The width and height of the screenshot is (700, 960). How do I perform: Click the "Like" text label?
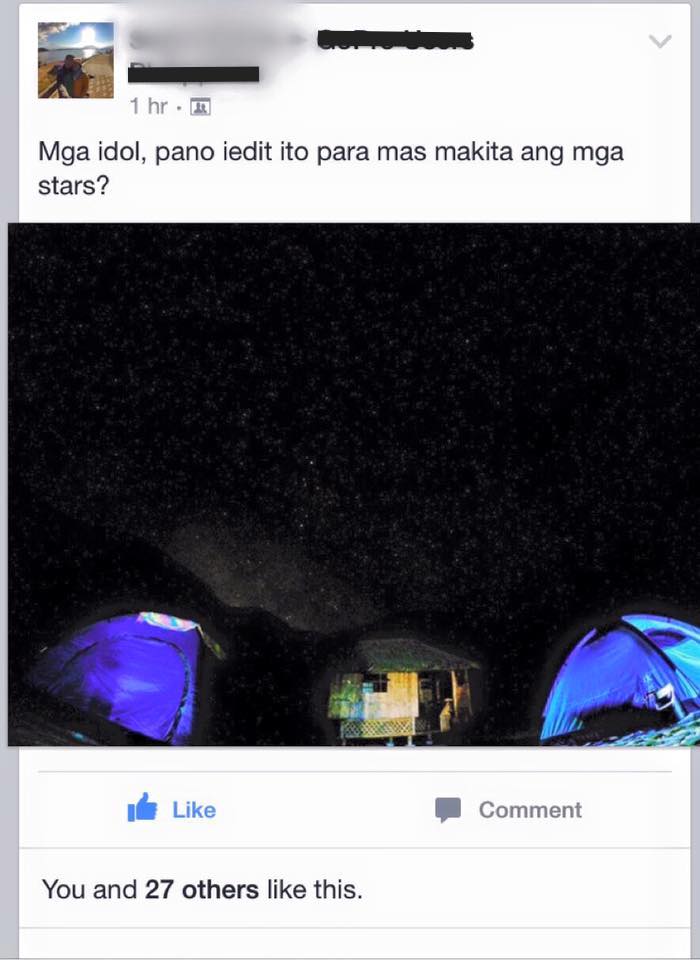point(194,809)
